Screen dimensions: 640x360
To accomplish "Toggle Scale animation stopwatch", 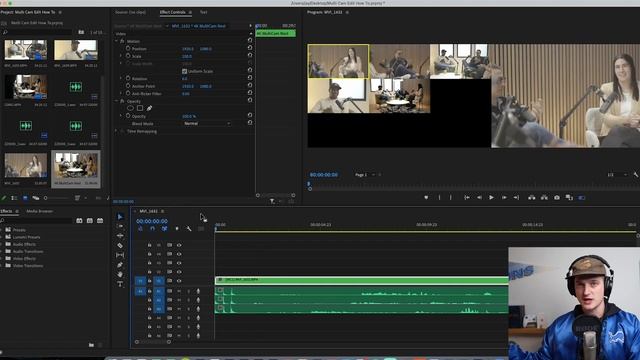I will [128, 56].
